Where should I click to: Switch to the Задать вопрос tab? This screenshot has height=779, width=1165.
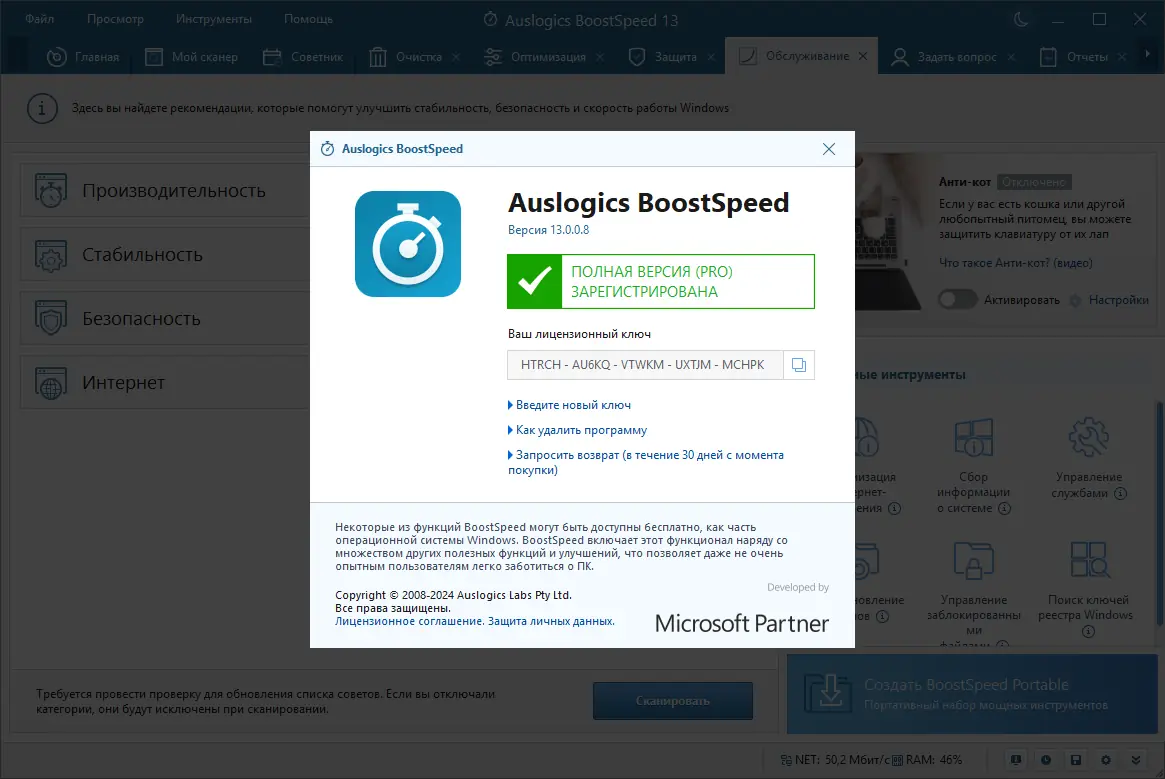pyautogui.click(x=944, y=56)
